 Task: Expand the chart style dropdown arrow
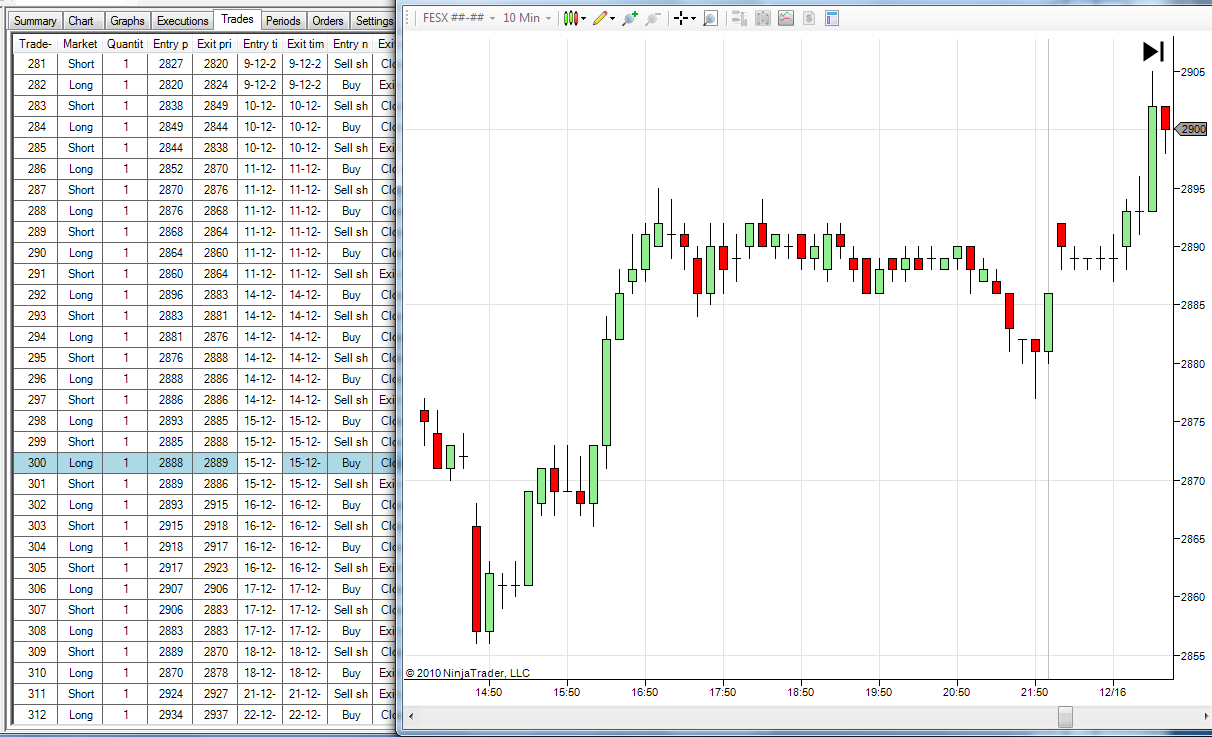pos(583,19)
